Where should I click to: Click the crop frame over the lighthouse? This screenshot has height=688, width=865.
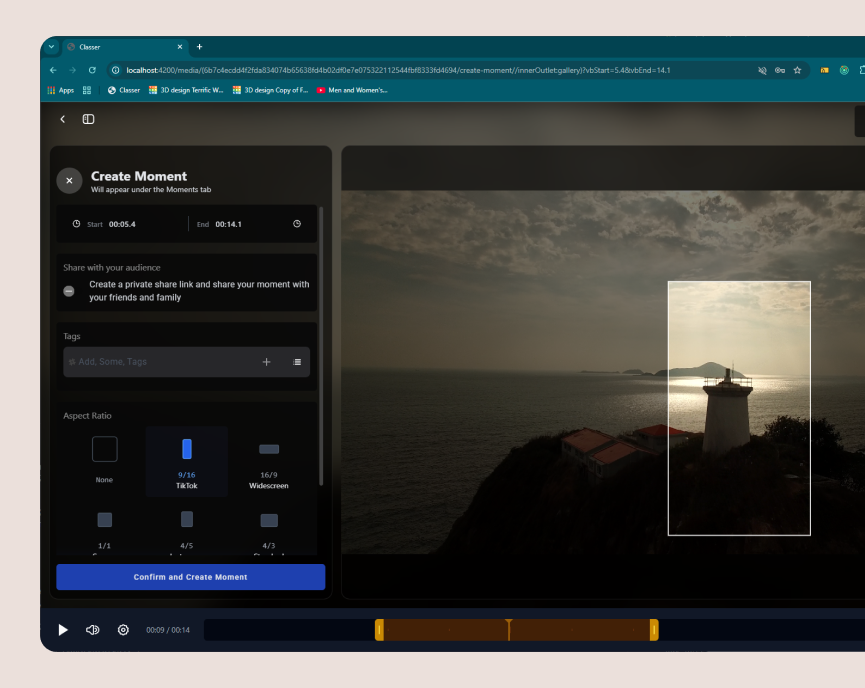(x=739, y=408)
